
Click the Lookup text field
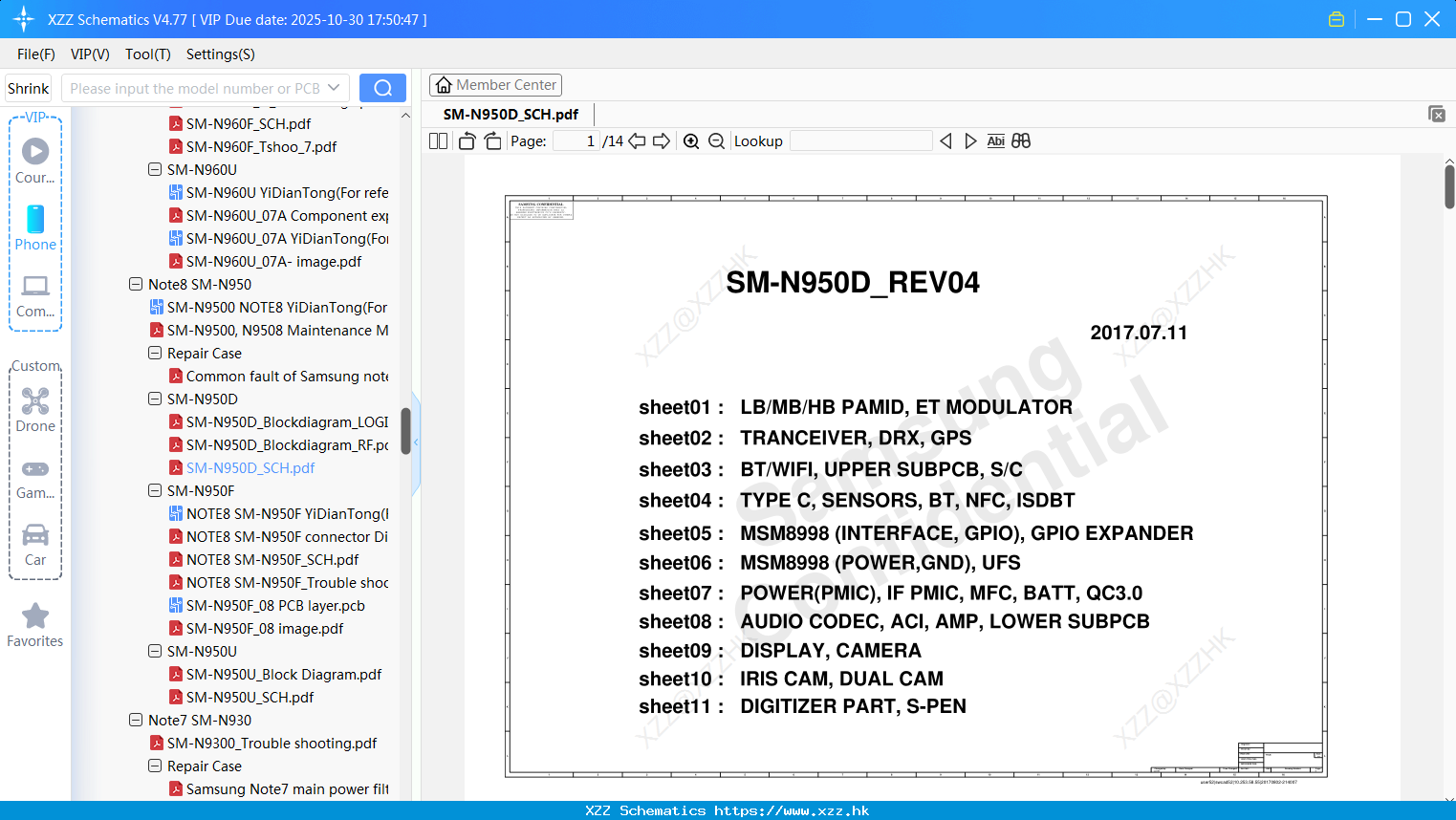click(860, 140)
